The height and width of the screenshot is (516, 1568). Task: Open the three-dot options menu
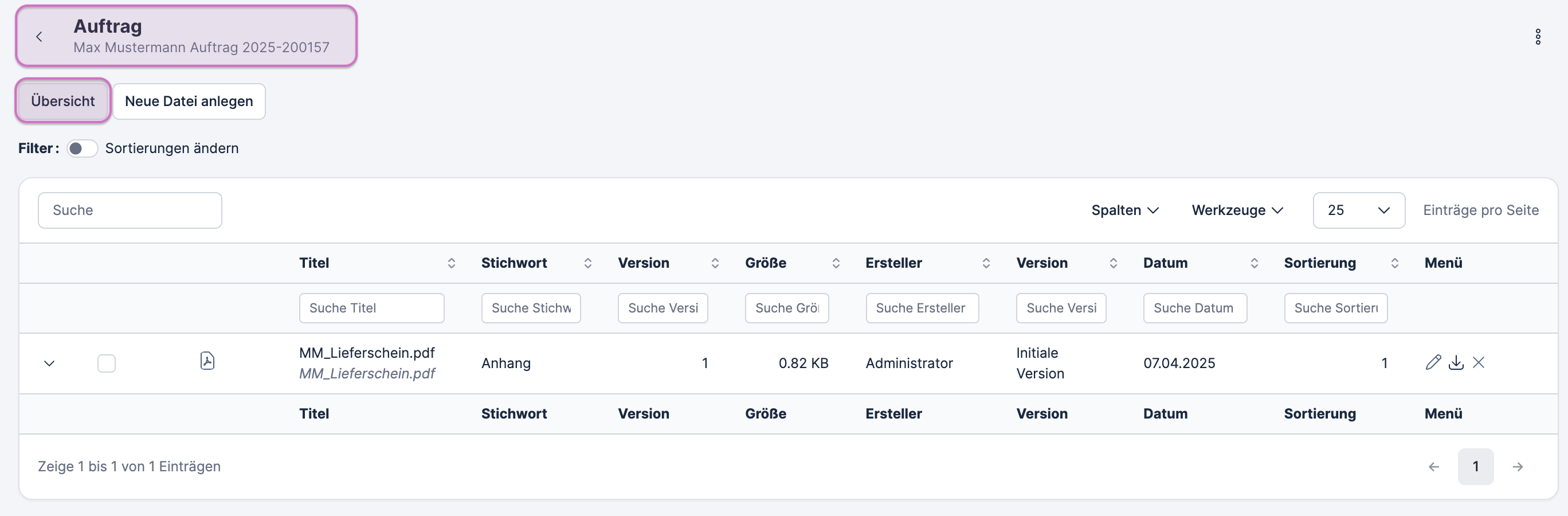coord(1538,37)
